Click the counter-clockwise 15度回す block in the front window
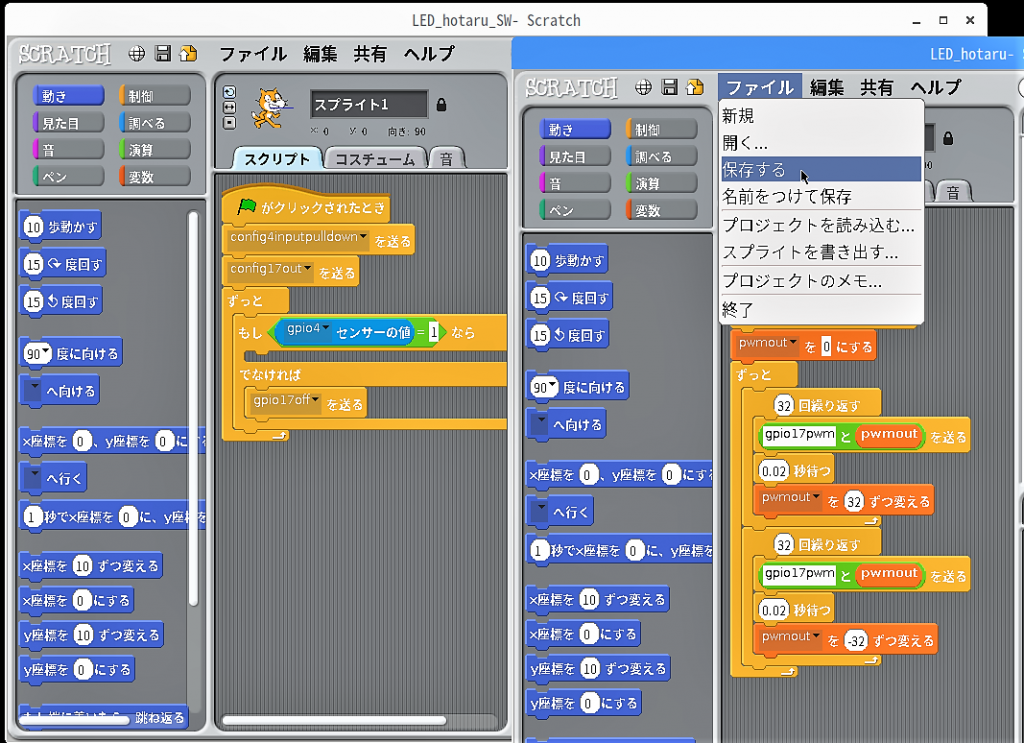Screen dimensions: 1024x743 (568, 336)
